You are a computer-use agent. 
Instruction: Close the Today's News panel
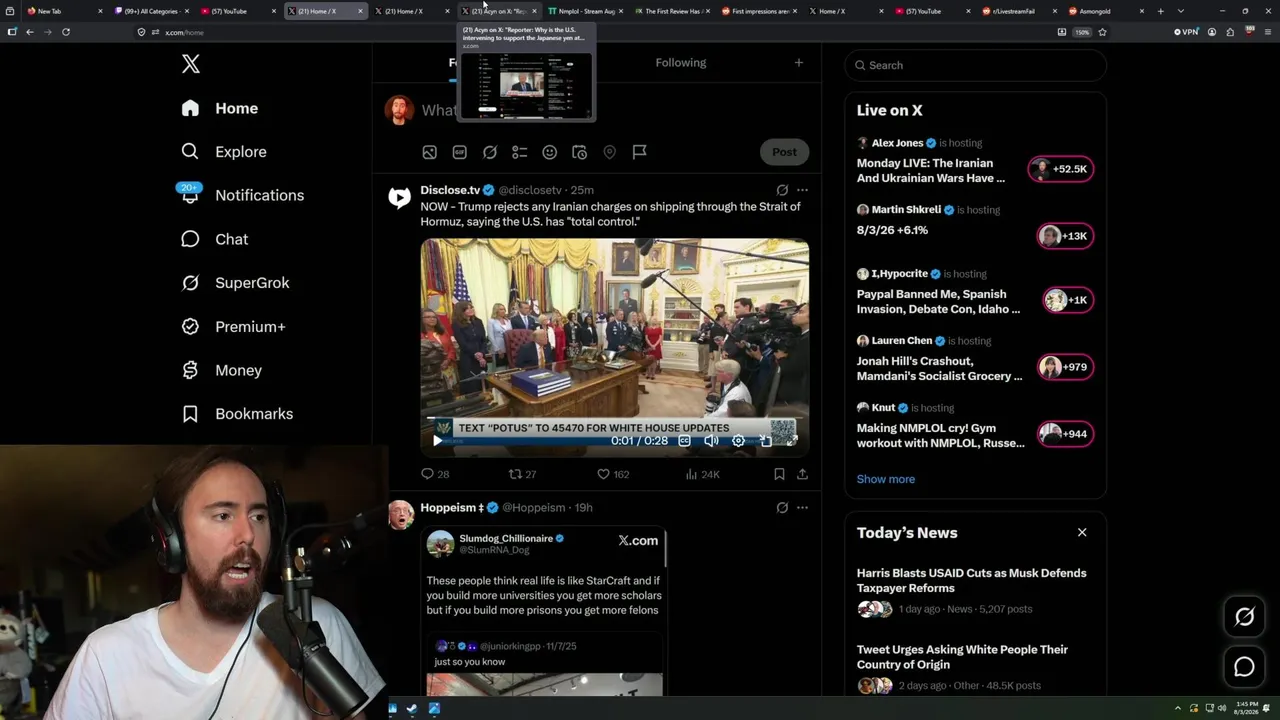(x=1082, y=533)
